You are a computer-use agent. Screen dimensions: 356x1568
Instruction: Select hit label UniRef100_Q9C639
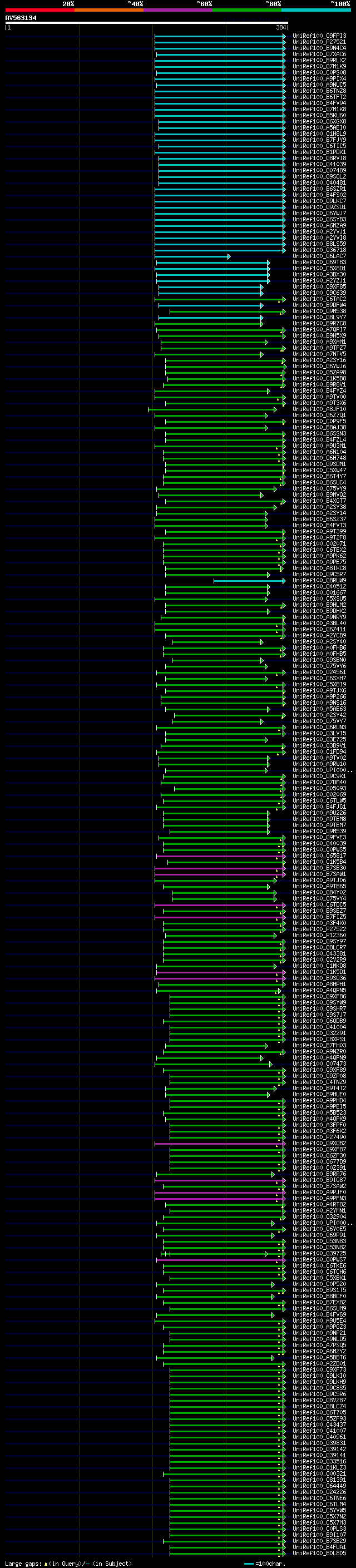coord(319,293)
